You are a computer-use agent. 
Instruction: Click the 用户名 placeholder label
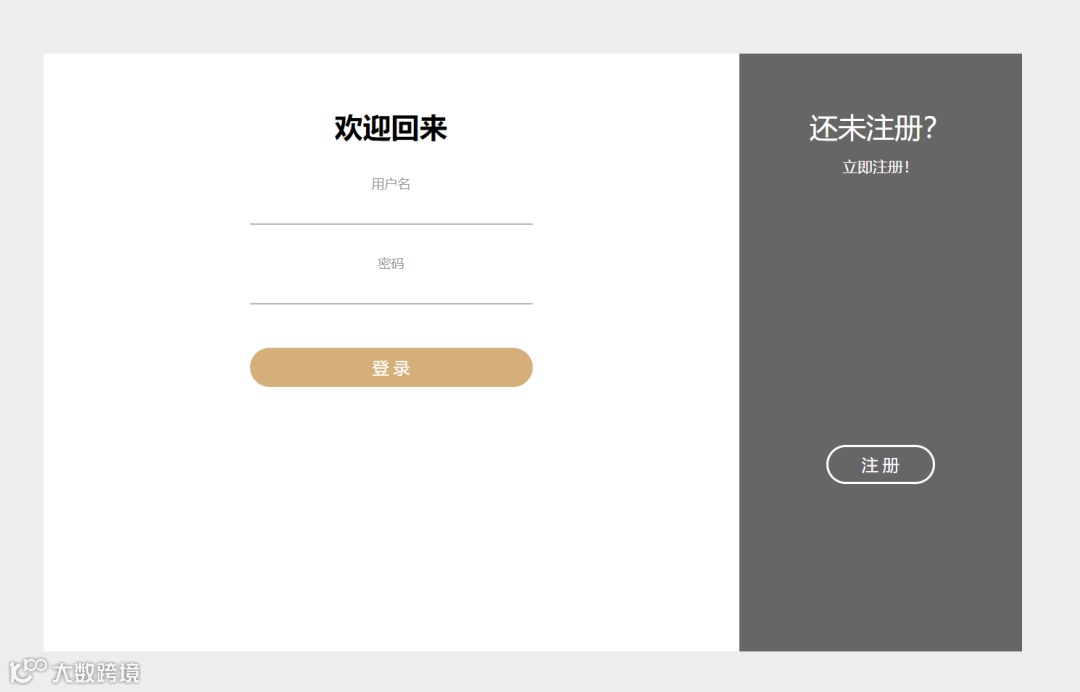(x=391, y=184)
